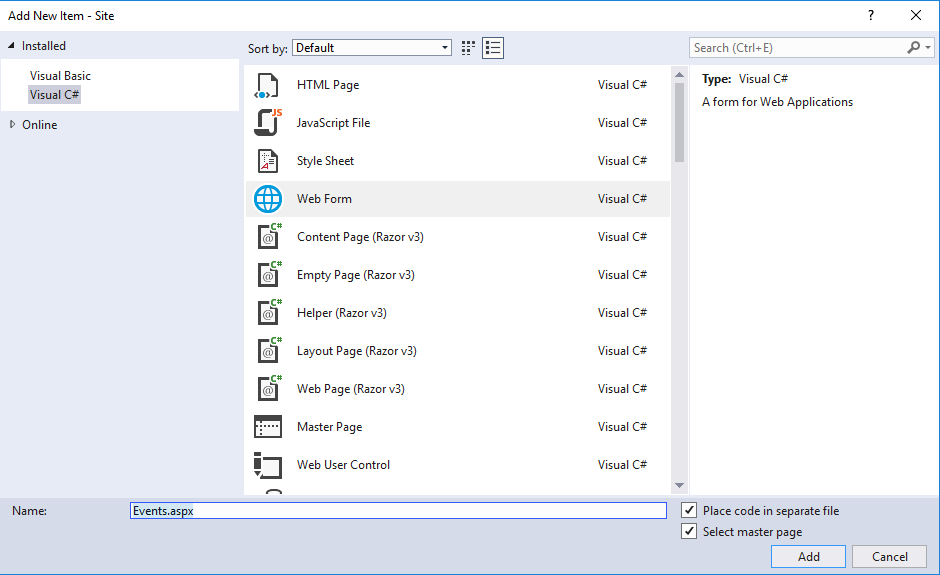Switch to small icons view

tap(469, 48)
